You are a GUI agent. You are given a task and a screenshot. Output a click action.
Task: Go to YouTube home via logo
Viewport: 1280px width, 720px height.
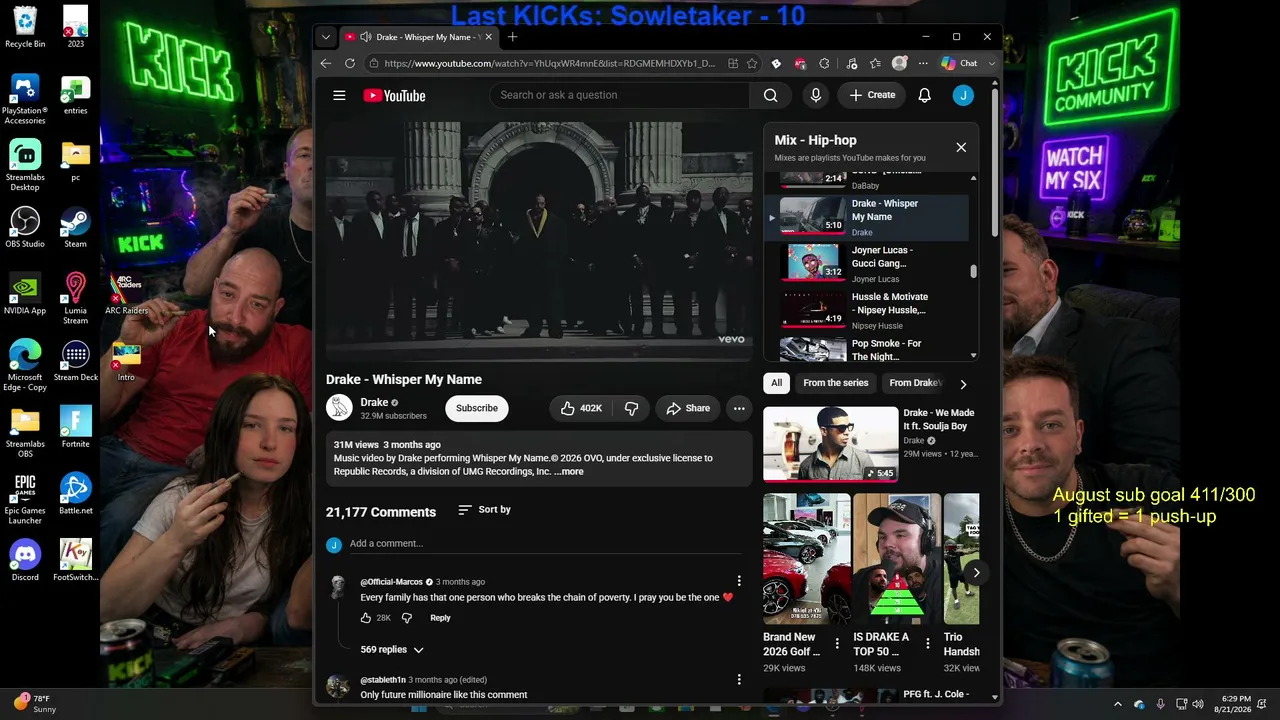pyautogui.click(x=394, y=95)
